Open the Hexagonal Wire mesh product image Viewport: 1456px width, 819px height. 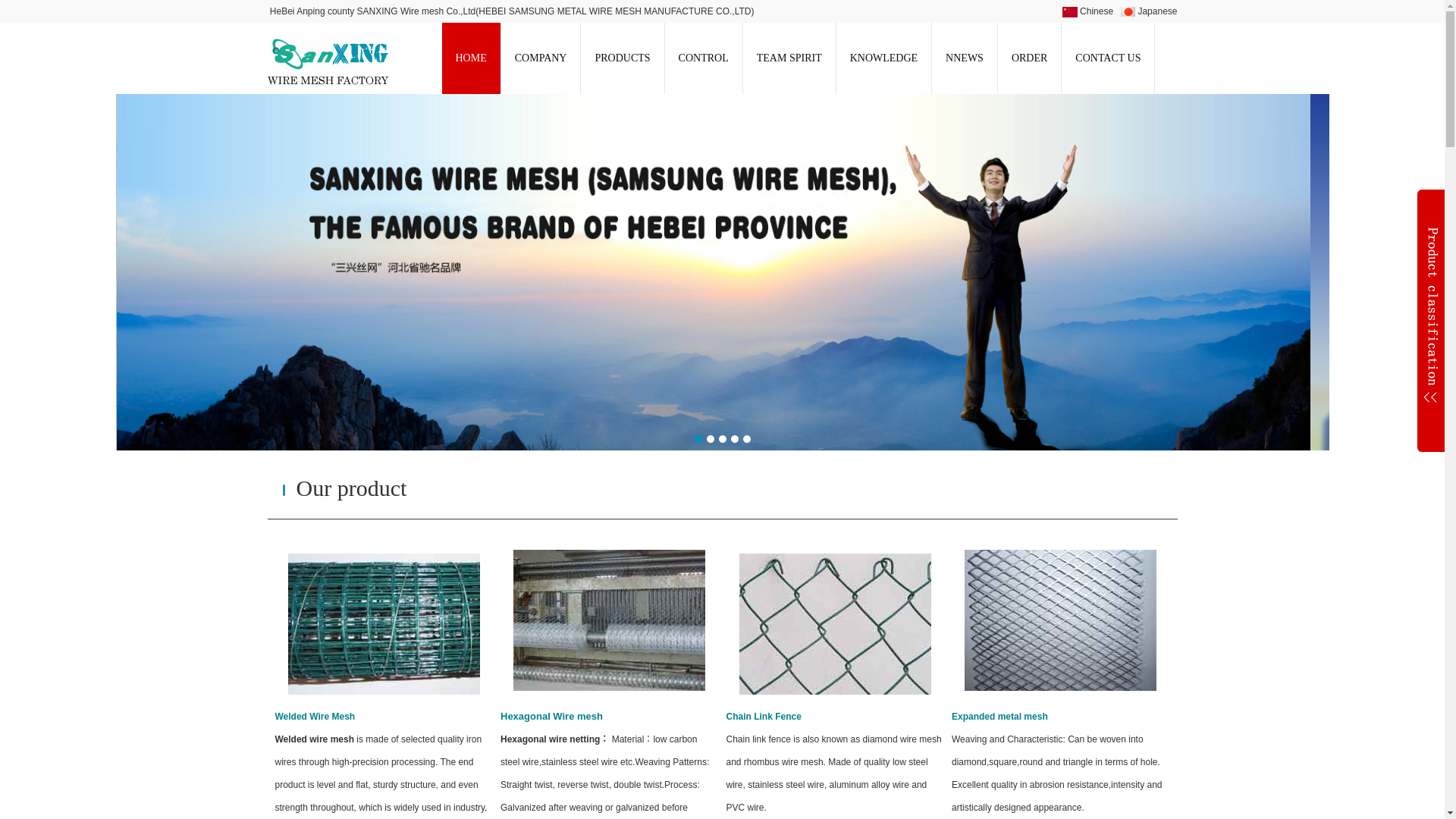coord(609,620)
